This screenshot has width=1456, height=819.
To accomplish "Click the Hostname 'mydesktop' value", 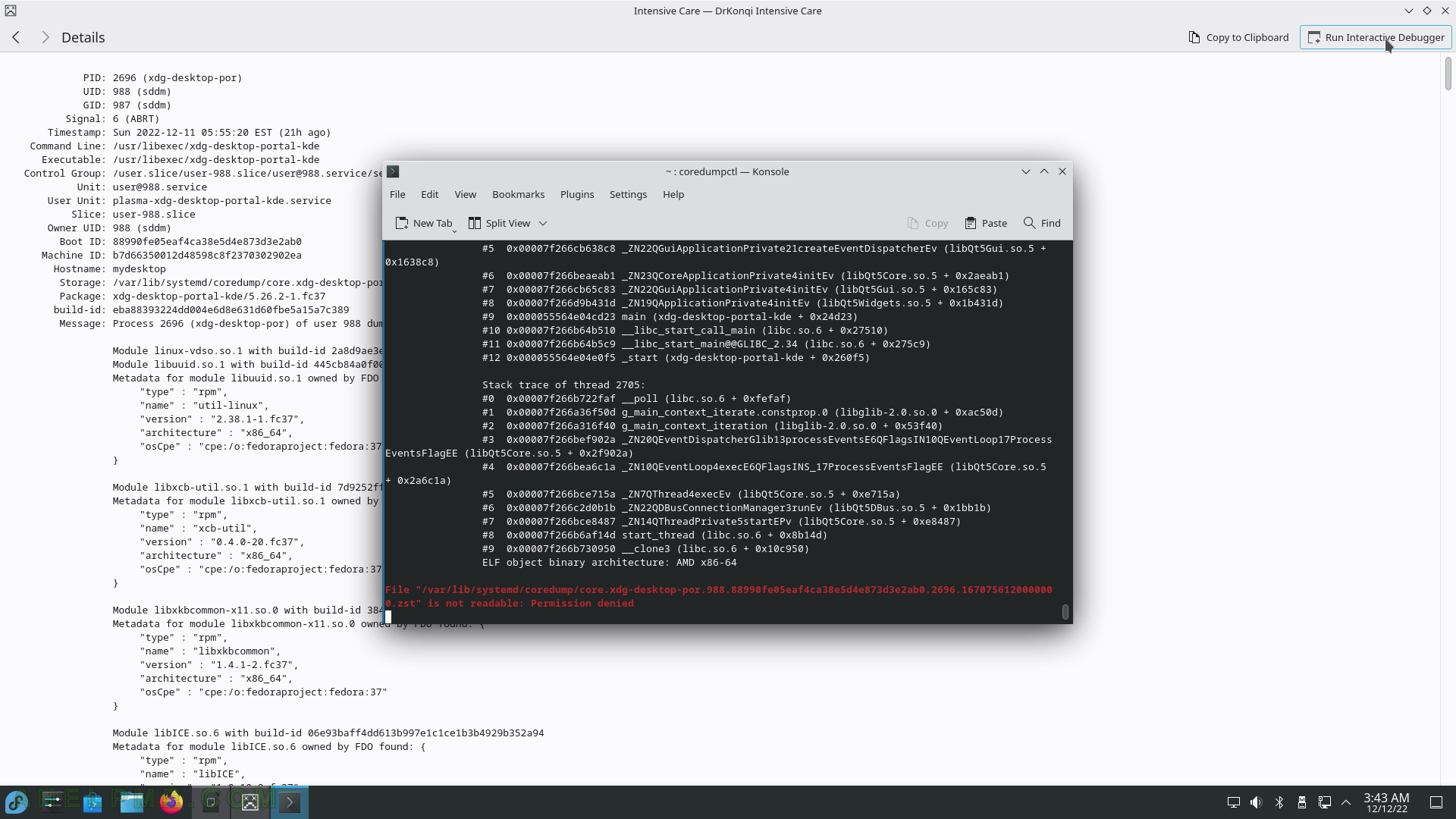I will tap(139, 269).
